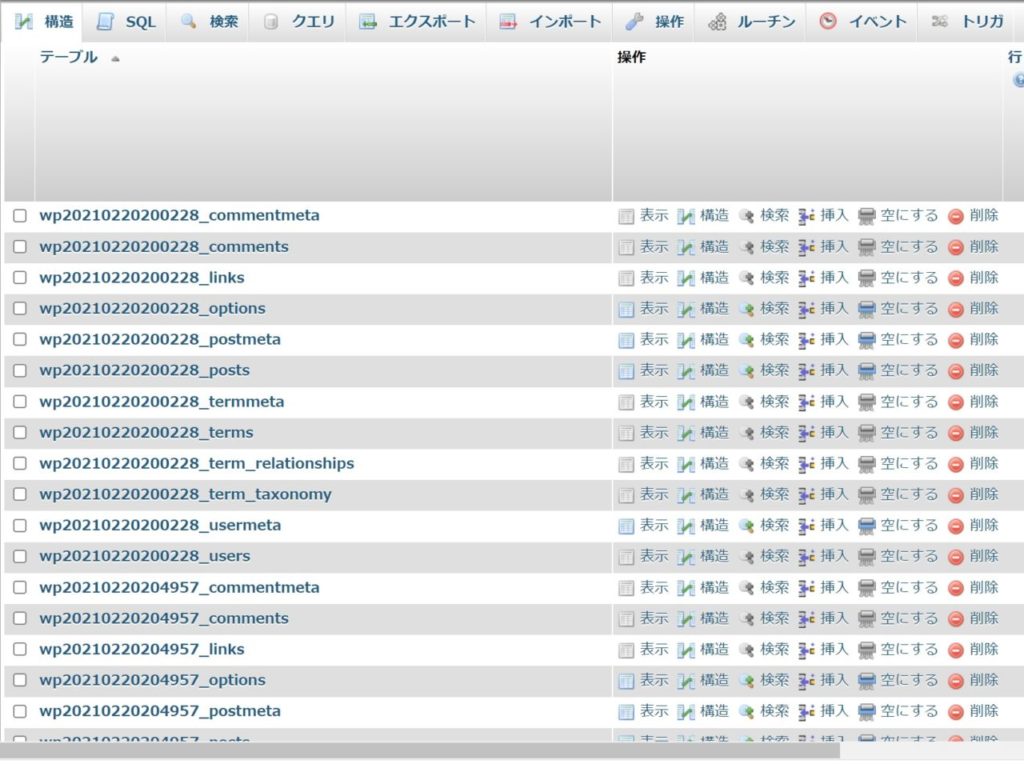Click browse icon for wp20210220200228_termmeta
Screen dimensions: 1024x764
(x=626, y=402)
